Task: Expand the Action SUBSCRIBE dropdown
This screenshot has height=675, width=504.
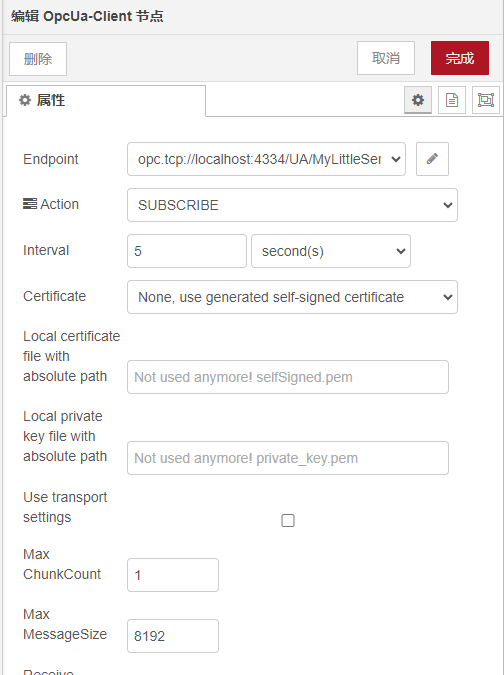Action: click(292, 205)
